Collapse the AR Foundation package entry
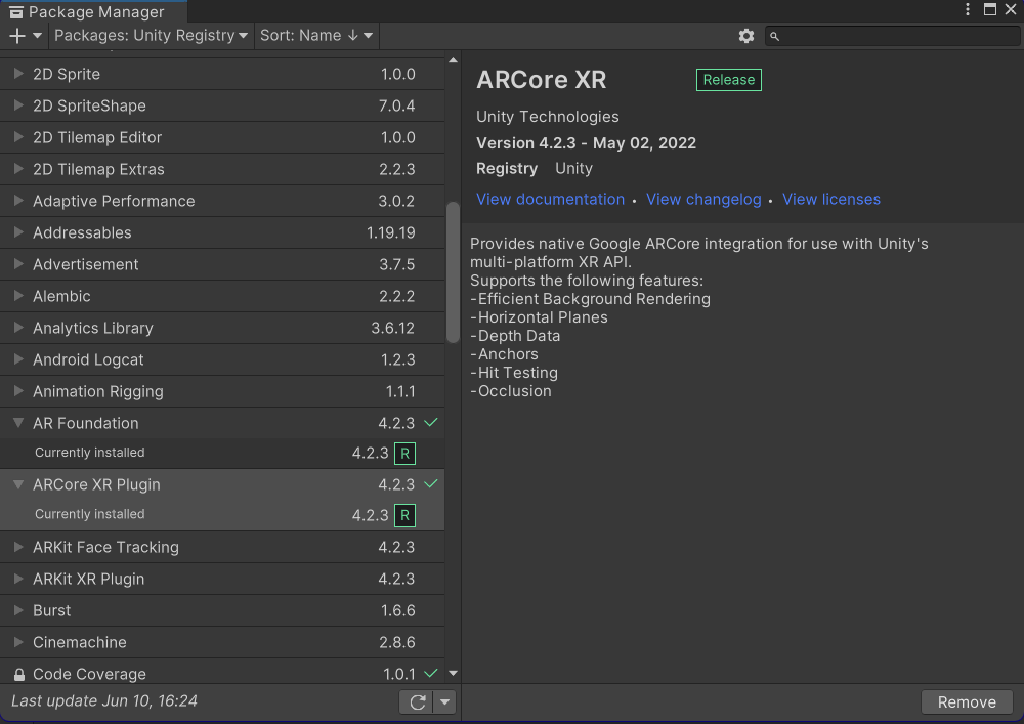Viewport: 1024px width, 724px height. coord(16,422)
